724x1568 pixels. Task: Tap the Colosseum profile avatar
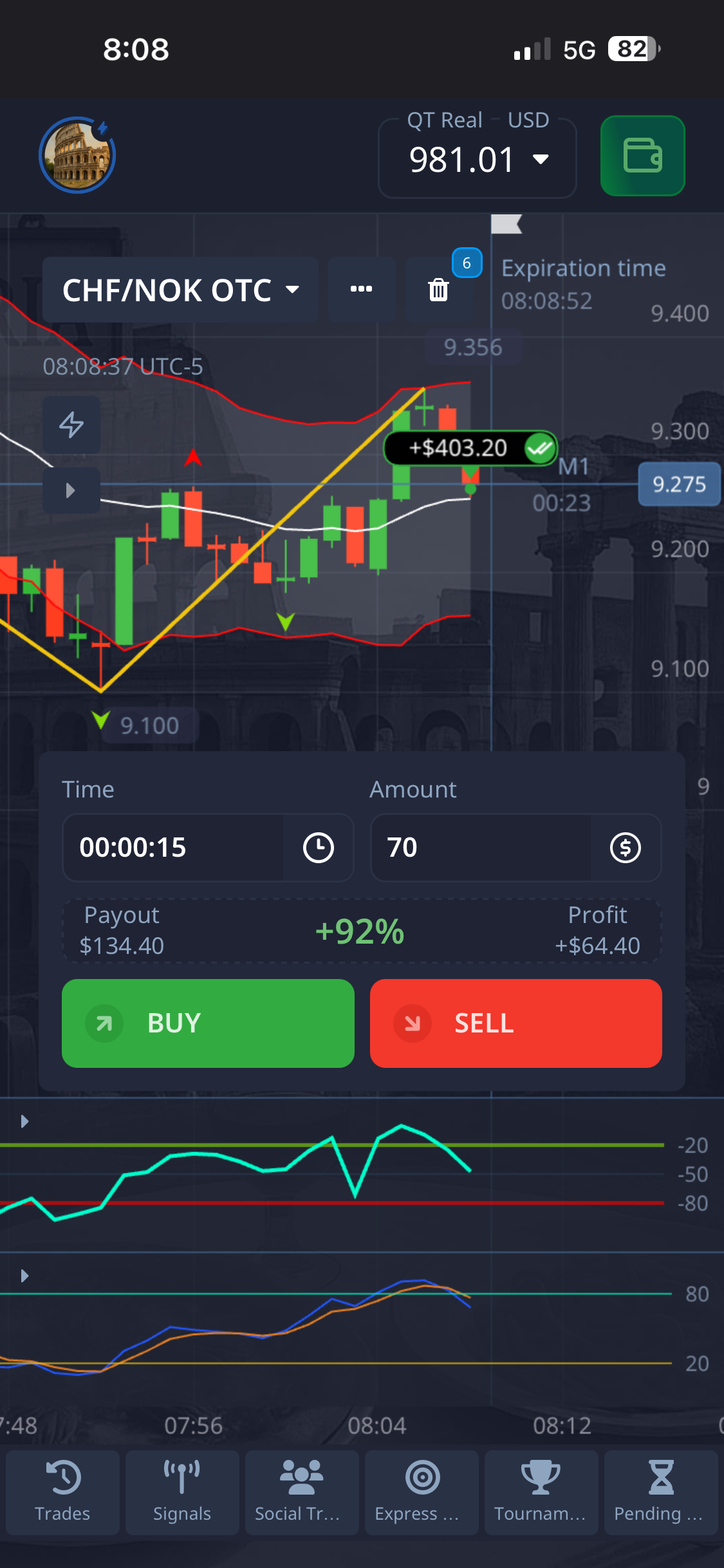point(77,156)
